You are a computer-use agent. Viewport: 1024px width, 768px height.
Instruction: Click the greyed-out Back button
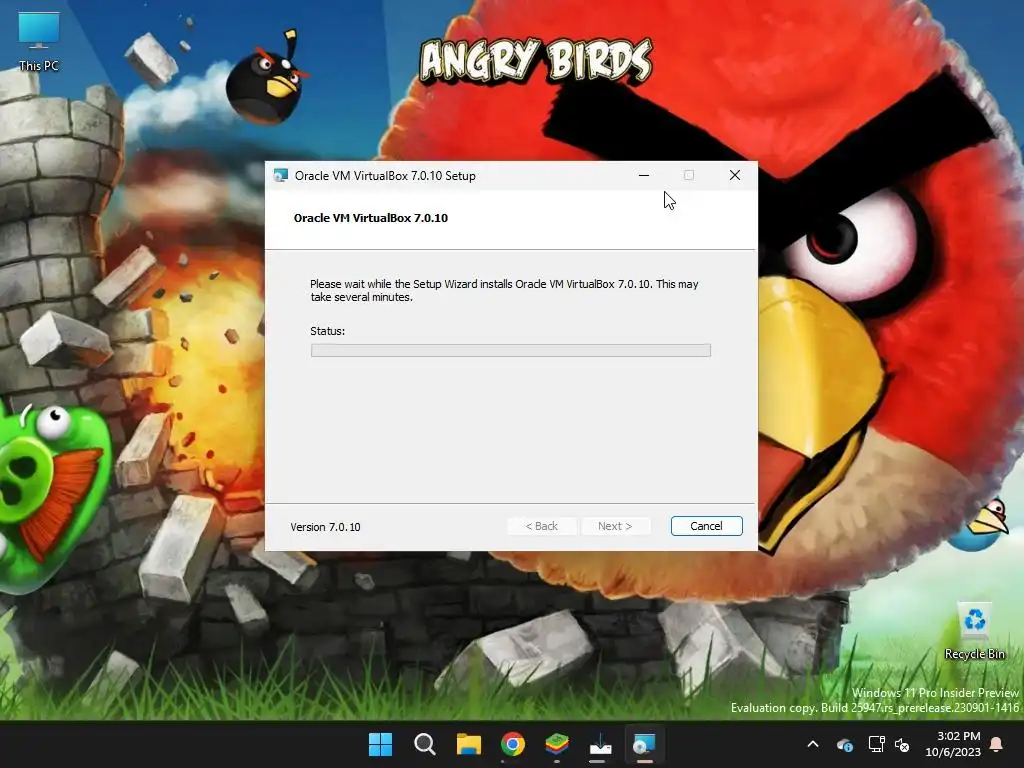click(541, 526)
